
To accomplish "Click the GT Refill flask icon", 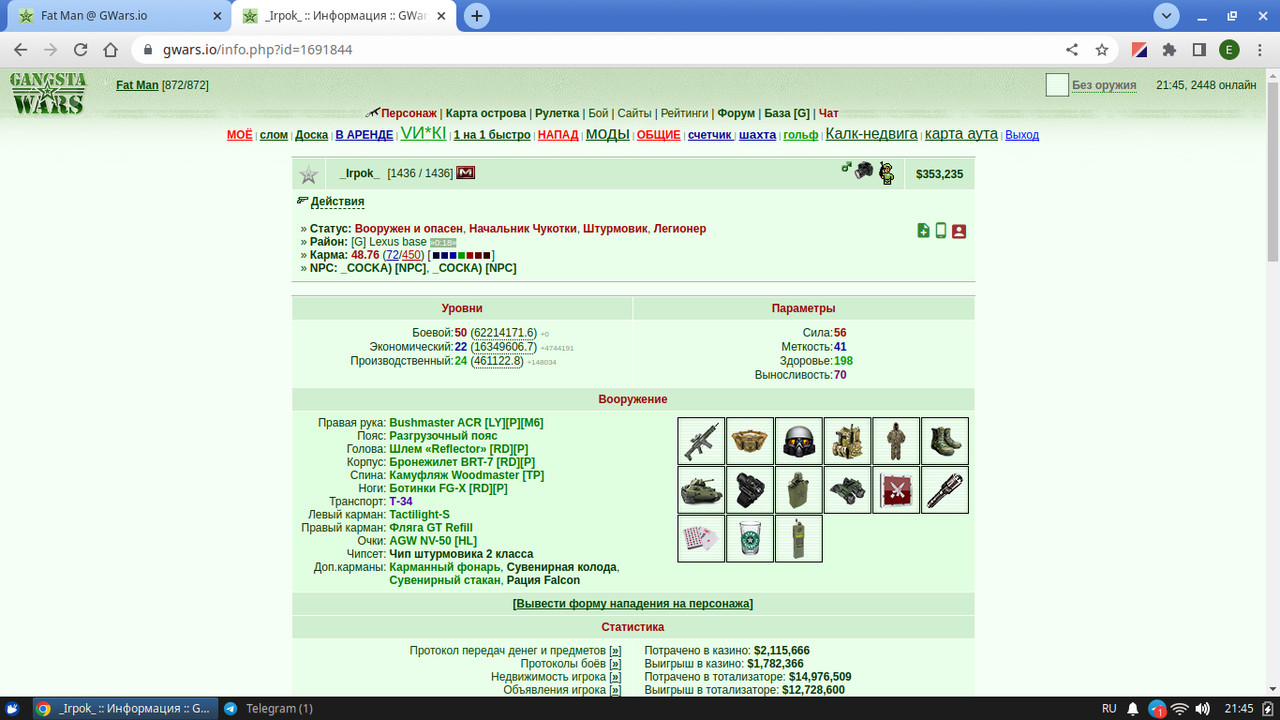I will click(799, 490).
